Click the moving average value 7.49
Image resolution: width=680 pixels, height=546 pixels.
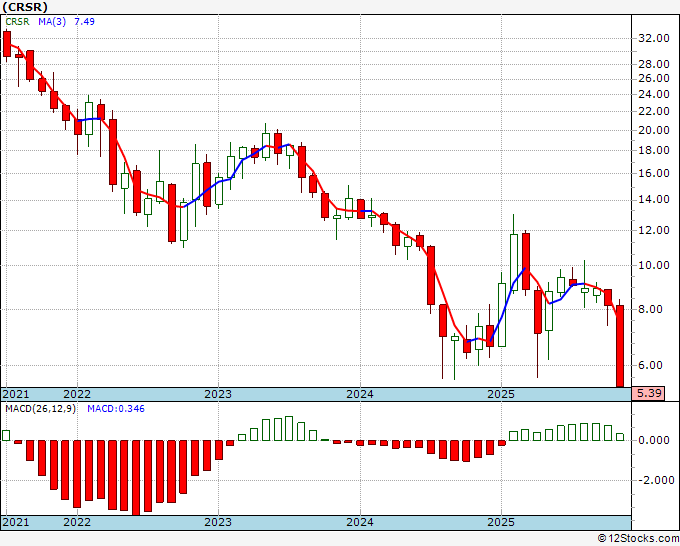click(x=85, y=21)
